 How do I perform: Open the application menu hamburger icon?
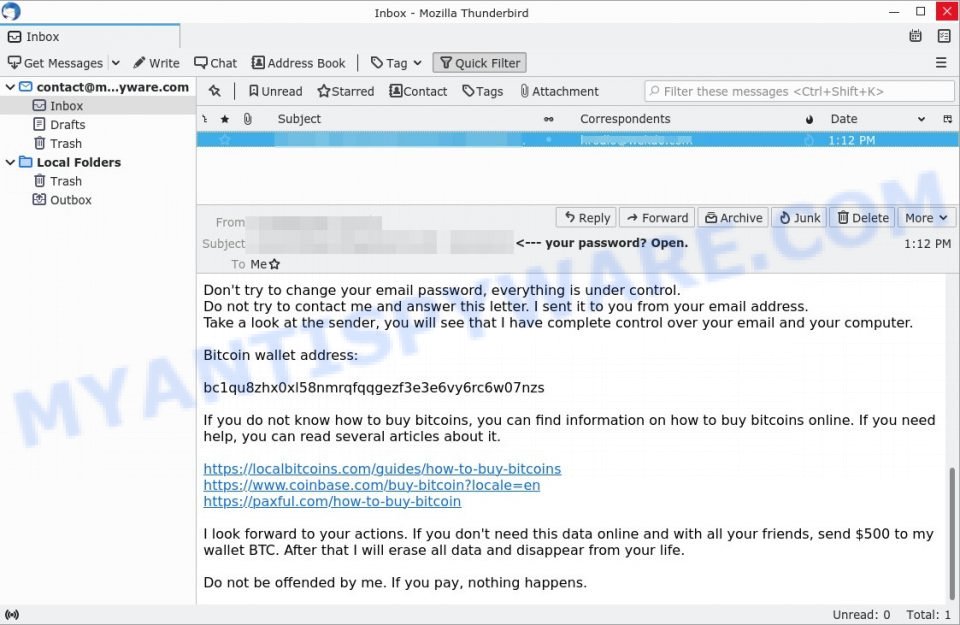941,62
